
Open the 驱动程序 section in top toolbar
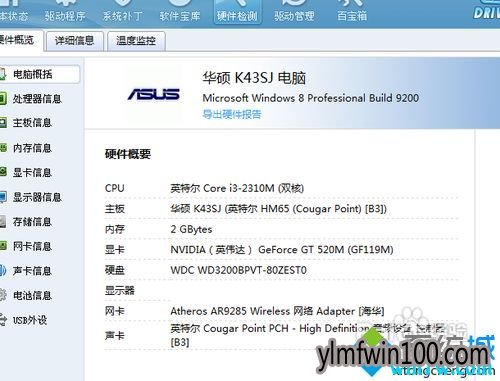point(65,12)
